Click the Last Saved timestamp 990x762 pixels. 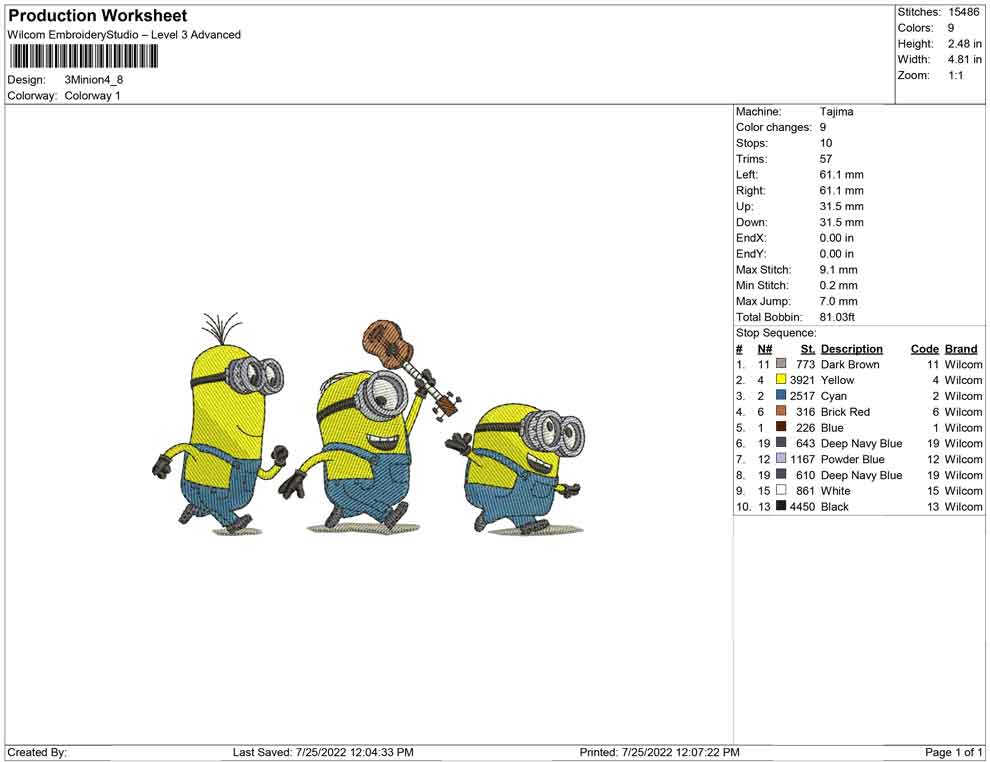323,752
